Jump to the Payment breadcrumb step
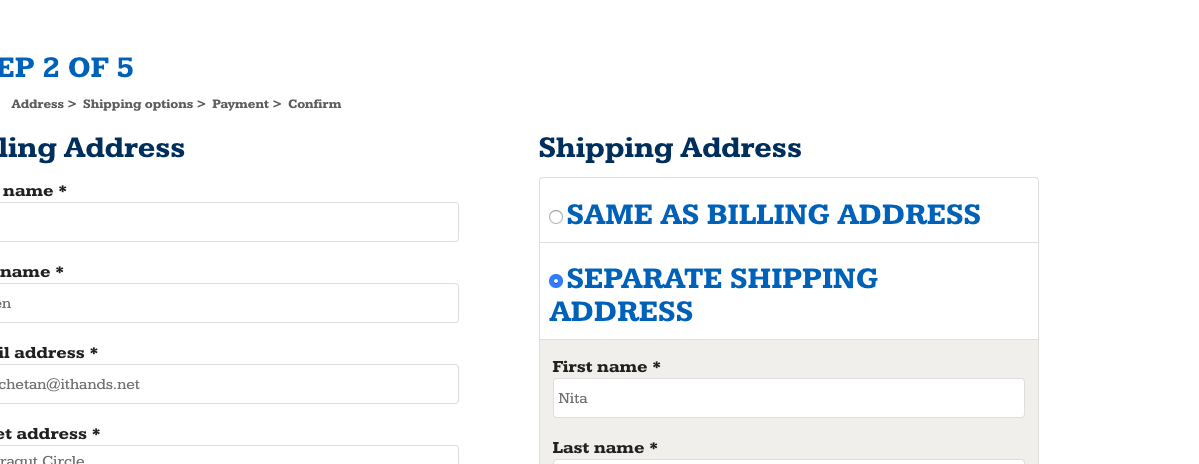The image size is (1199, 464). pyautogui.click(x=240, y=104)
